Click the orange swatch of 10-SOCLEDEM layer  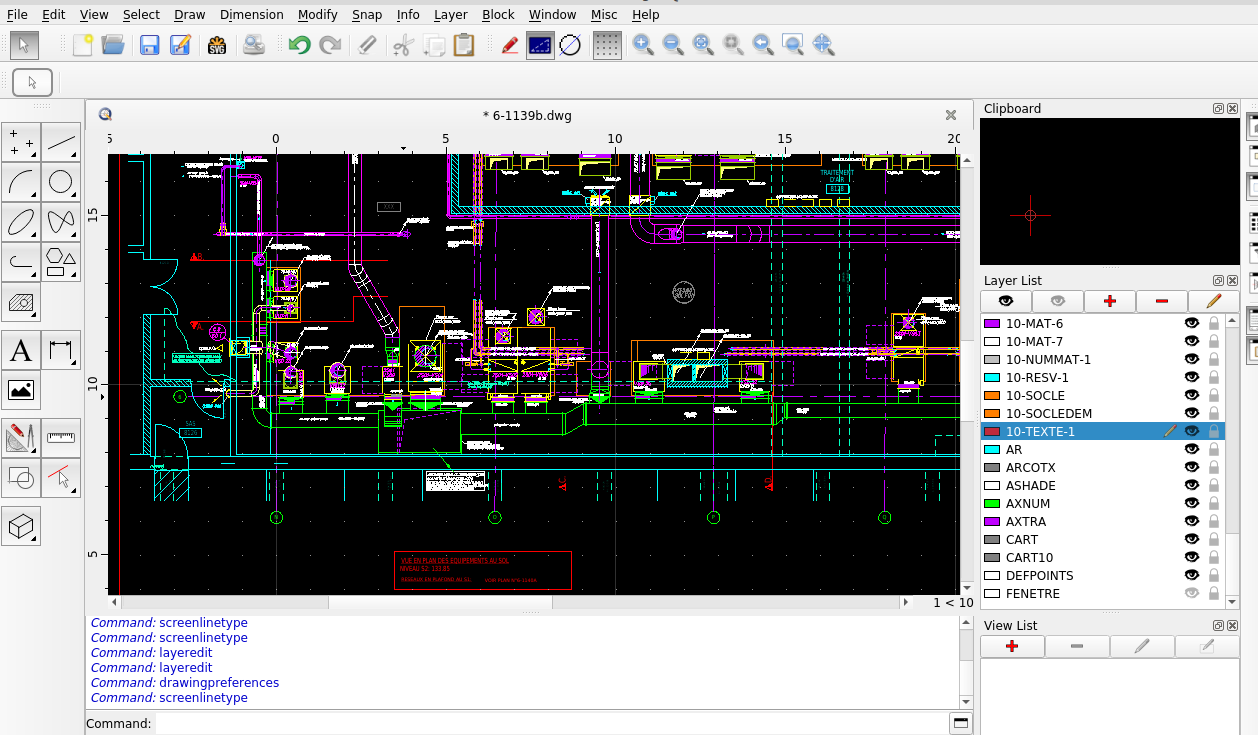[x=992, y=414]
